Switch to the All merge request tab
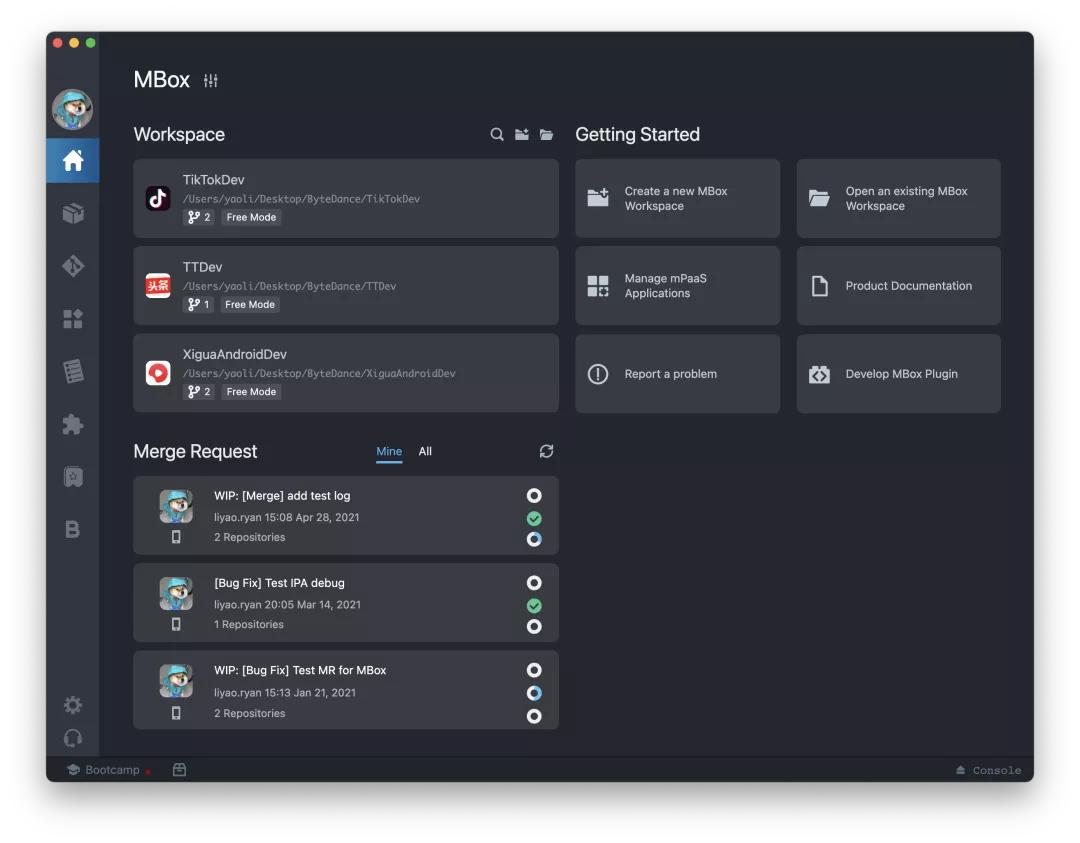 (x=425, y=452)
